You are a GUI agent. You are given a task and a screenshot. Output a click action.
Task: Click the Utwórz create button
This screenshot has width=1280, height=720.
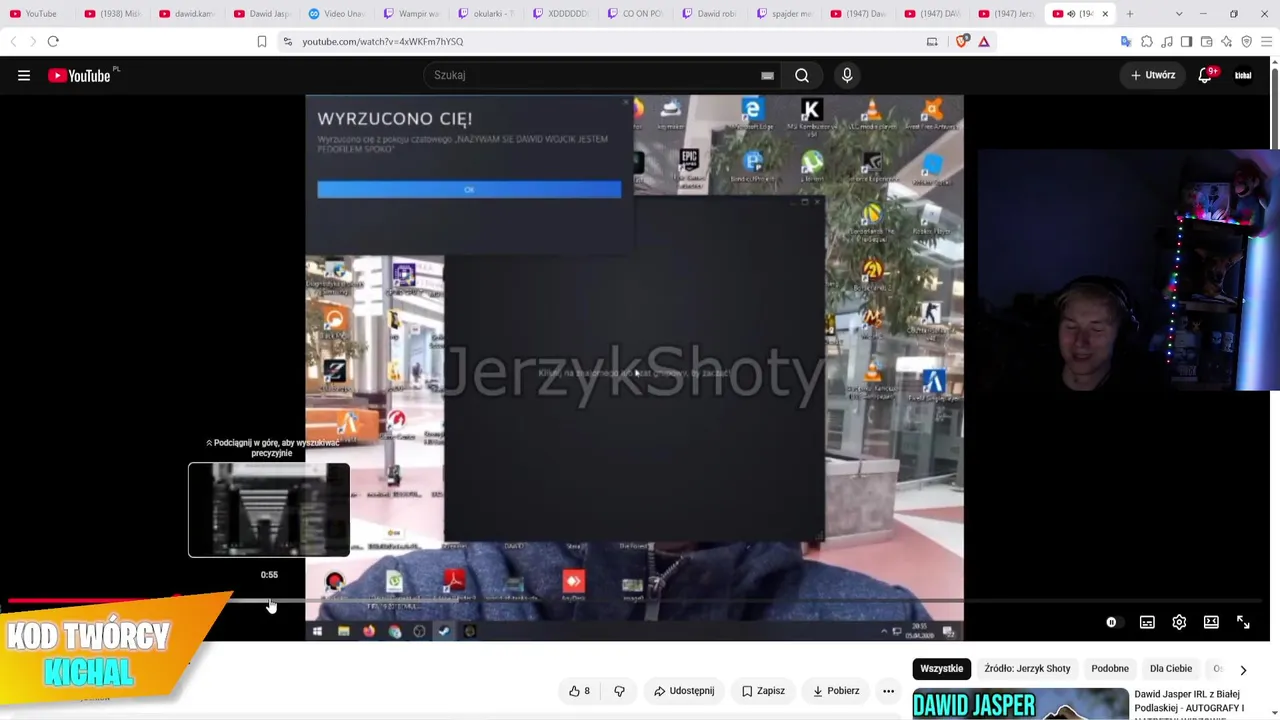[1153, 75]
